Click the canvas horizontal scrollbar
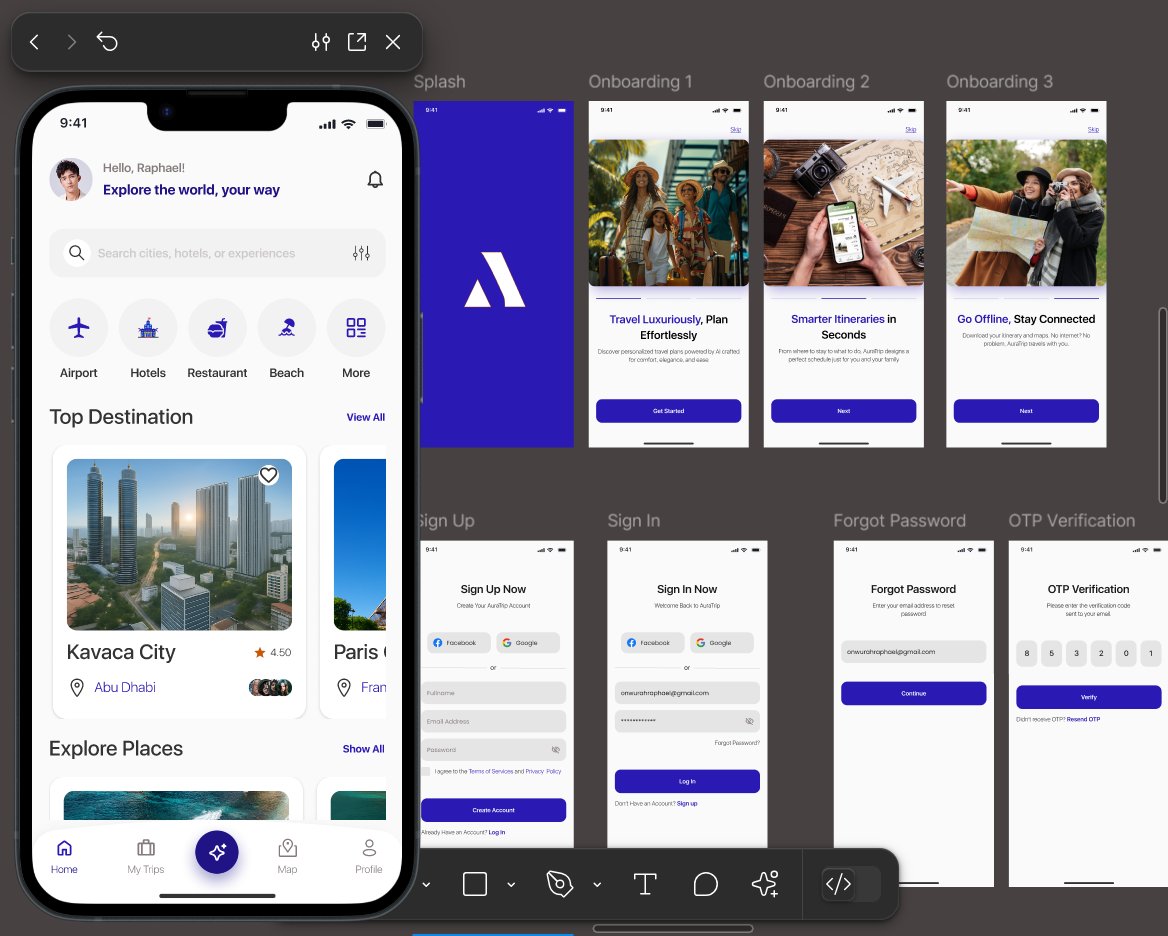The height and width of the screenshot is (936, 1168). tap(673, 929)
